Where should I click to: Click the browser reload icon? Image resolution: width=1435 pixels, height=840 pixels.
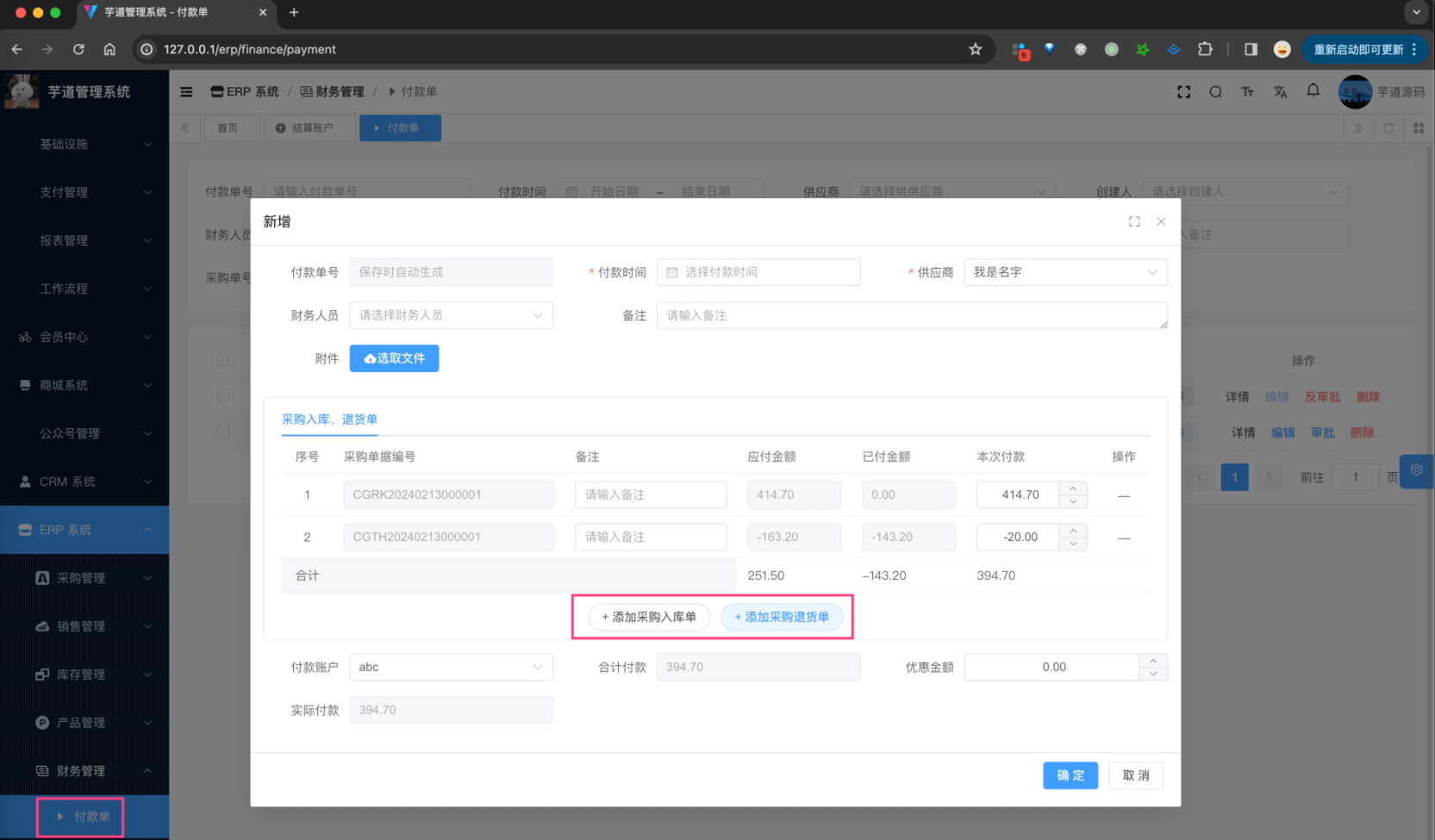click(78, 49)
